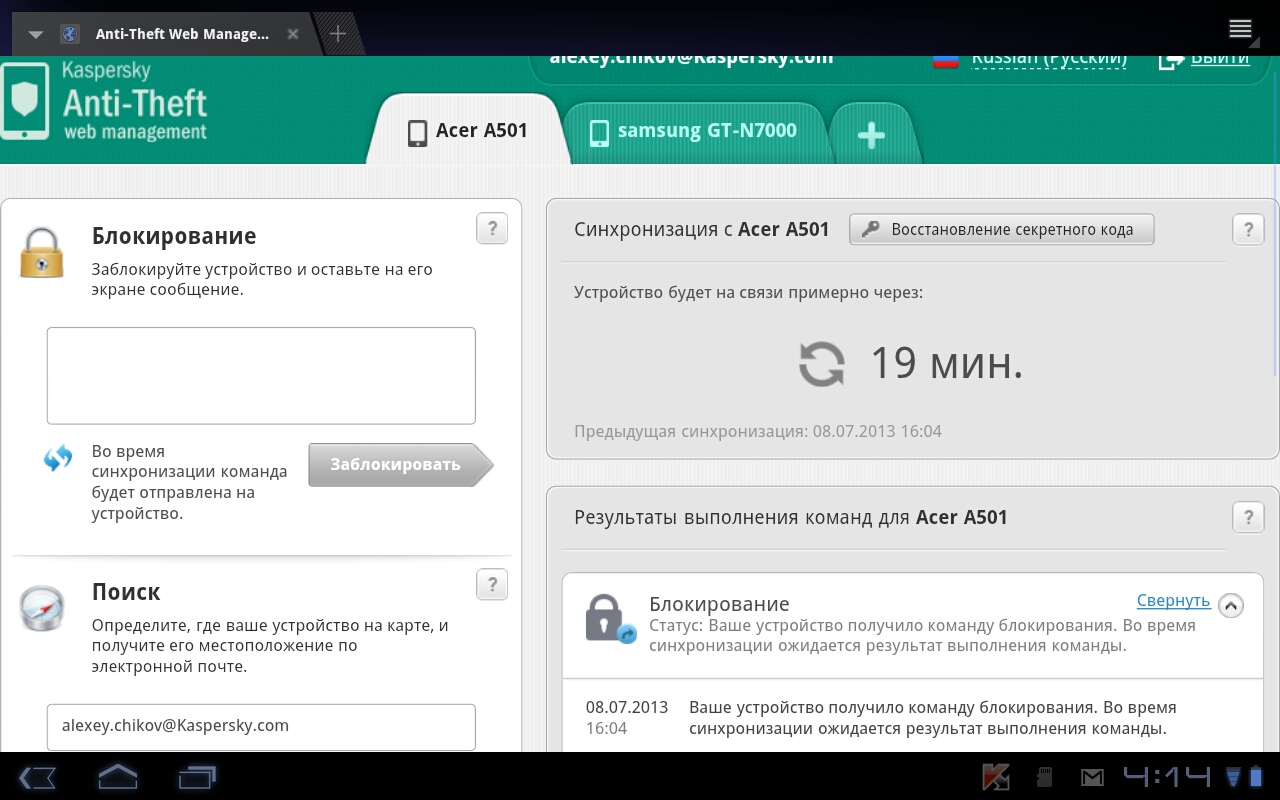Click the padlock Блокирование icon
This screenshot has width=1280, height=800.
pyautogui.click(x=42, y=253)
